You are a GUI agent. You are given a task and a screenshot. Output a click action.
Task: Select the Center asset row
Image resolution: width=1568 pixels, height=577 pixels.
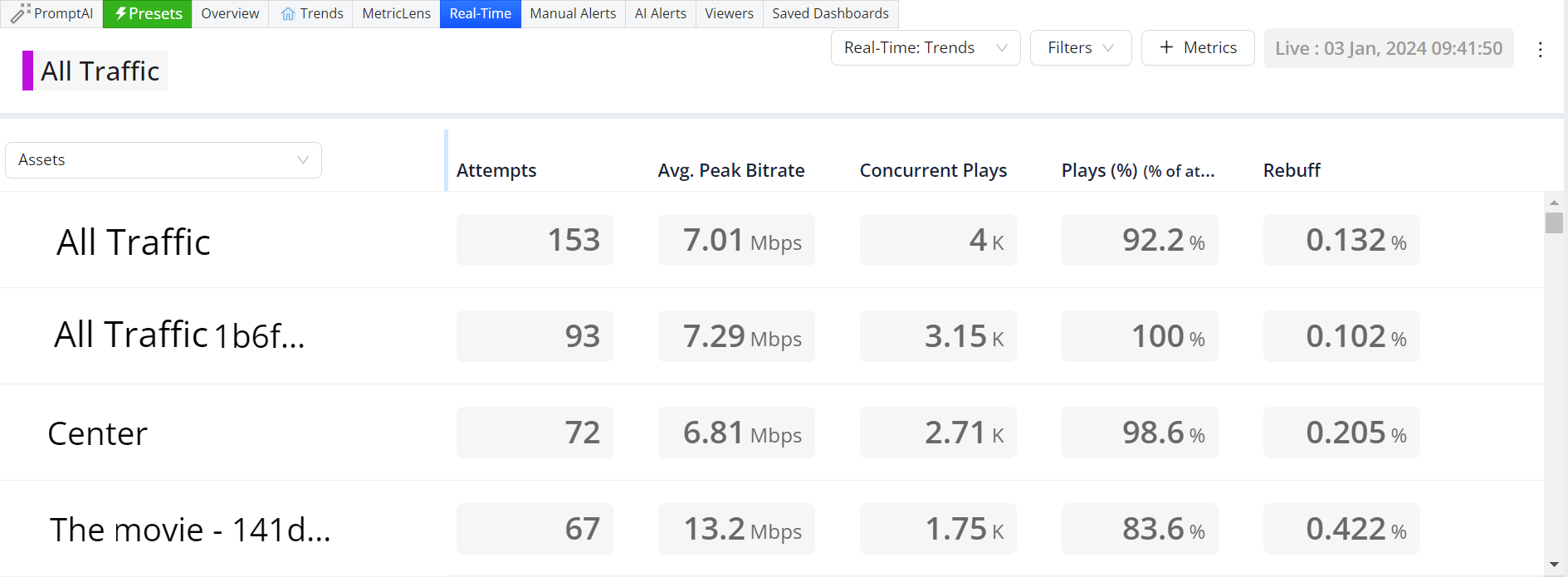click(98, 433)
